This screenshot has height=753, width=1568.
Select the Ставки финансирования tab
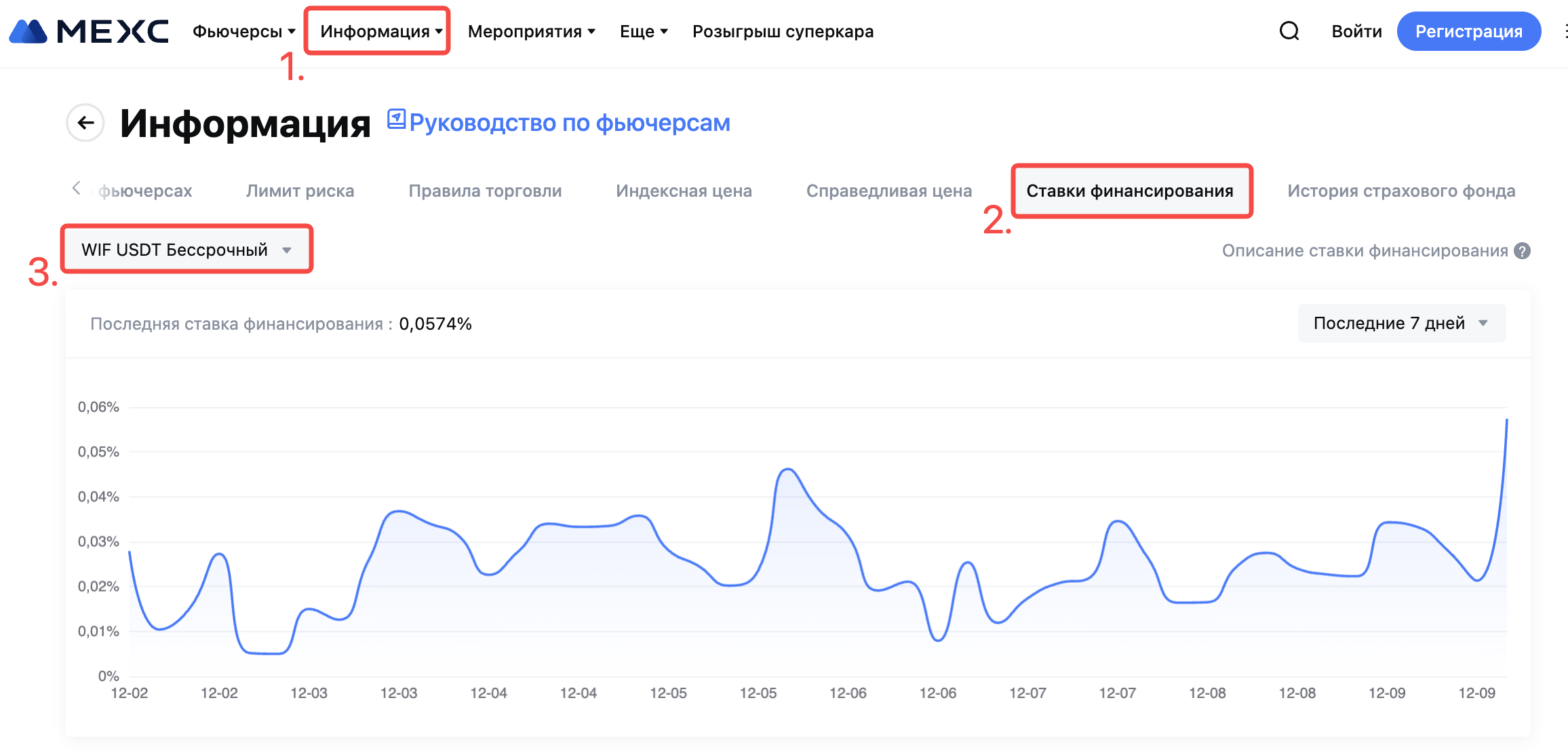[1129, 191]
